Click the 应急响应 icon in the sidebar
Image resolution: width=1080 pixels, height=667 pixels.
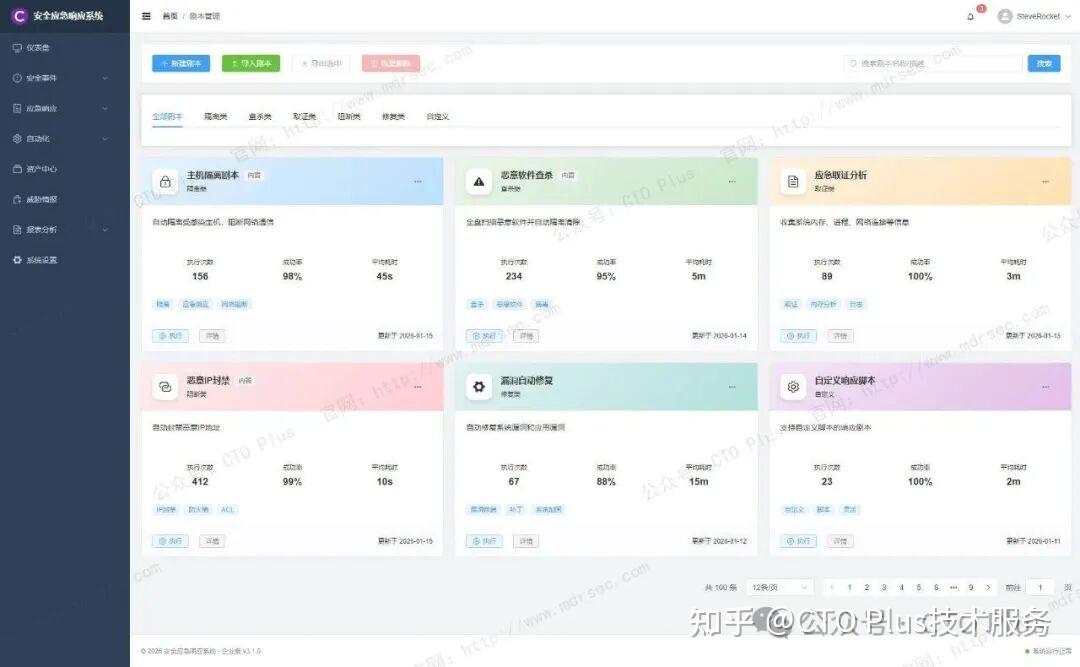click(17, 108)
